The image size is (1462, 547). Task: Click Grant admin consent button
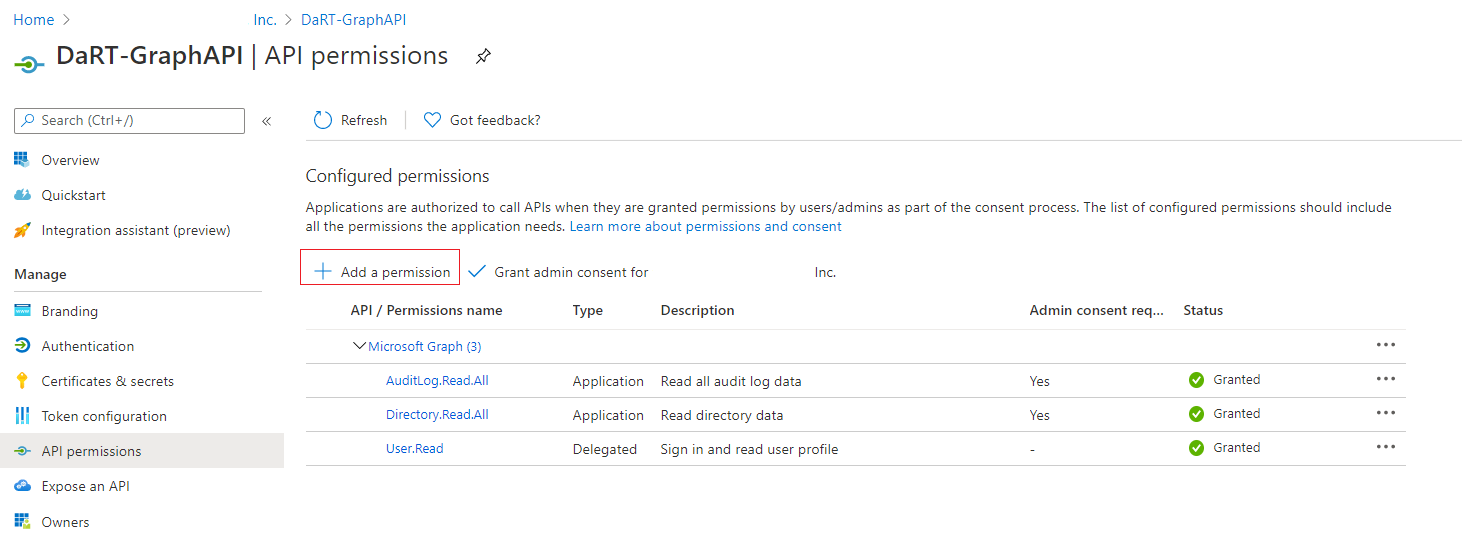[558, 272]
